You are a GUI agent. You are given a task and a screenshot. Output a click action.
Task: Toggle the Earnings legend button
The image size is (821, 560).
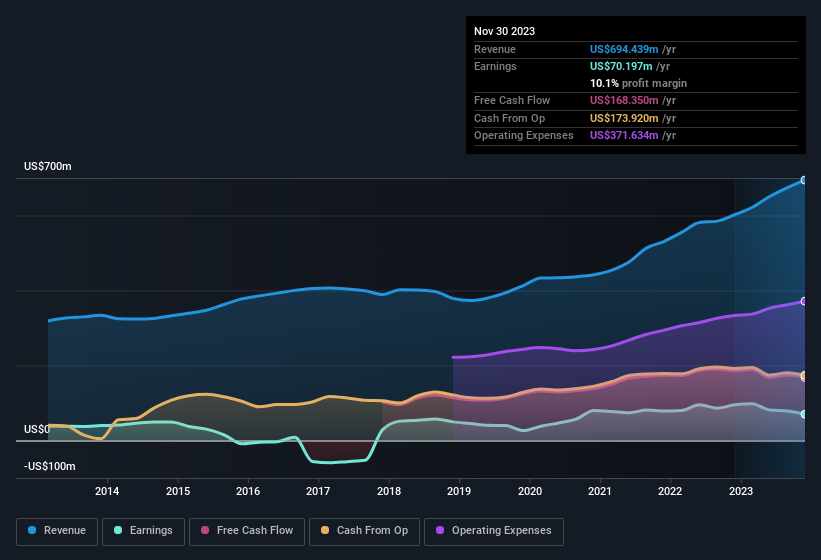click(x=143, y=531)
